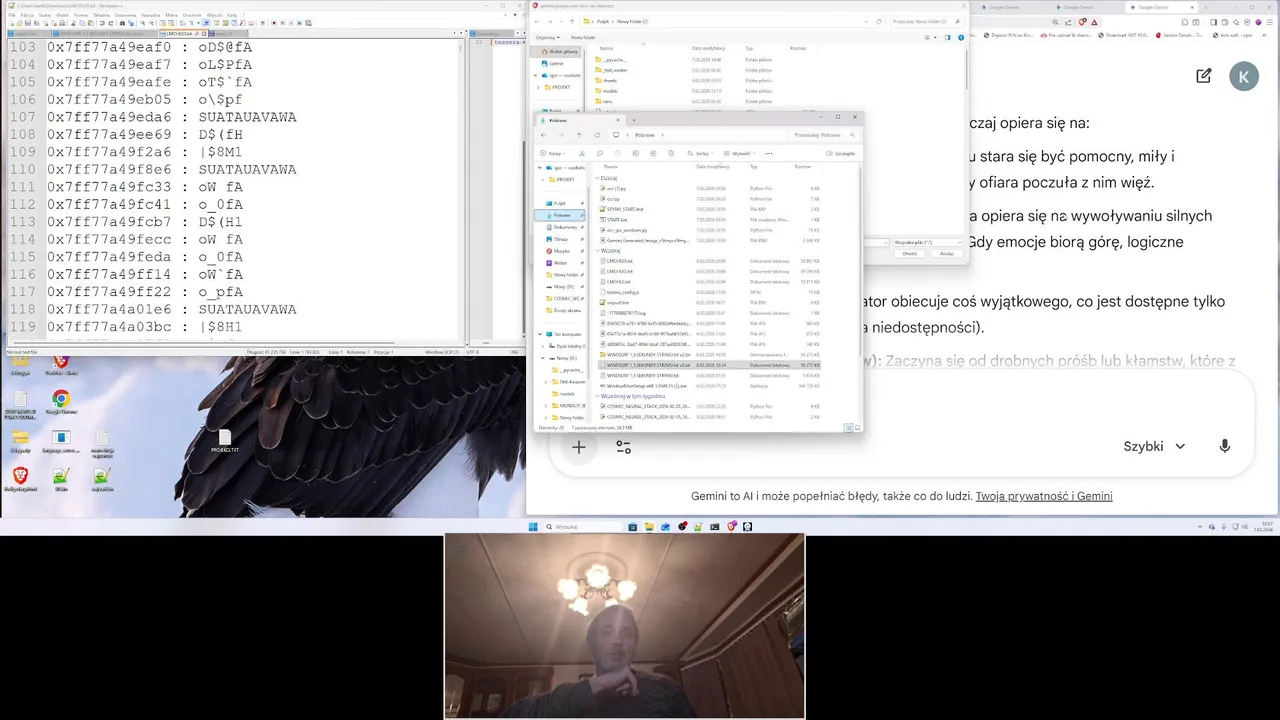Open the Ustawienia menu in Notepad++

pyautogui.click(x=126, y=15)
